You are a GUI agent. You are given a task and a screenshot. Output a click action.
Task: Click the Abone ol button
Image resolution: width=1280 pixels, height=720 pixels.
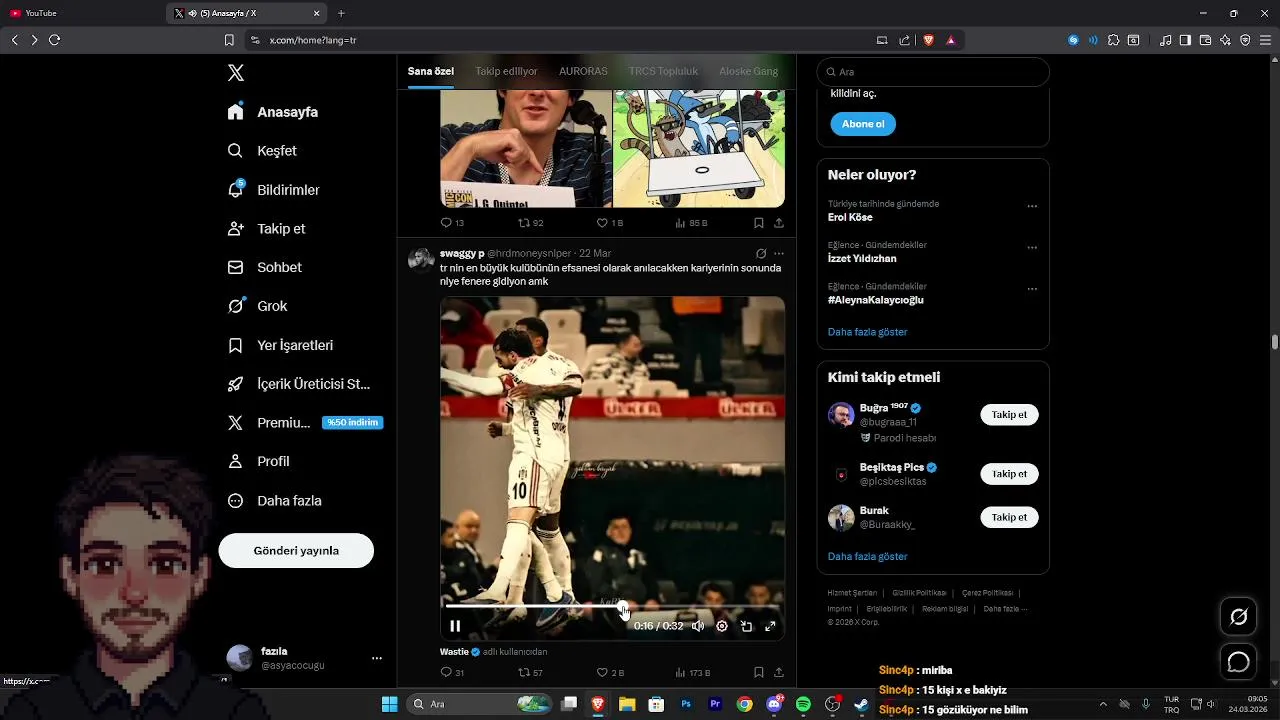click(863, 124)
